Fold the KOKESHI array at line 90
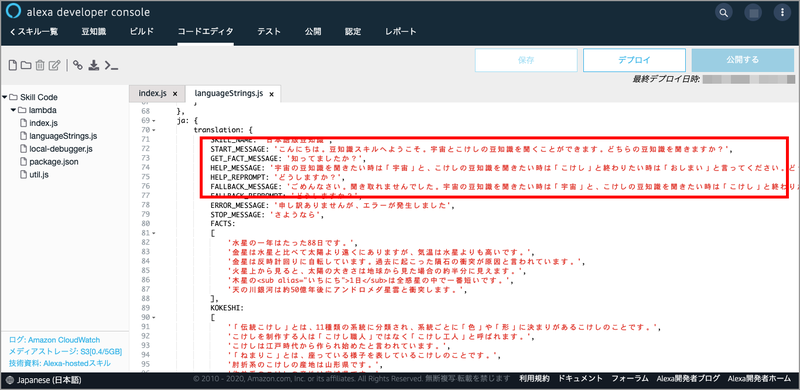This screenshot has width=800, height=390. coord(154,318)
